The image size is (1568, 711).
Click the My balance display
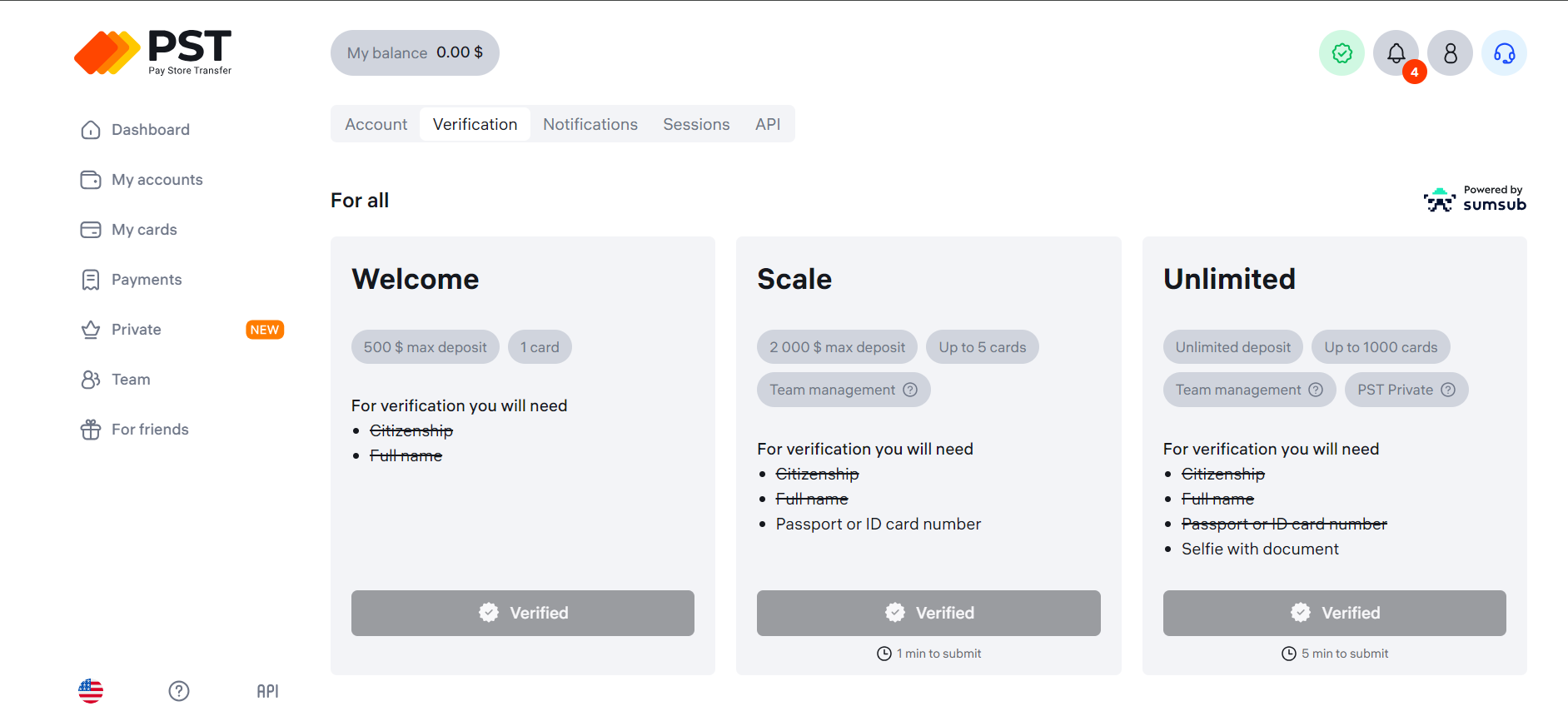pos(415,53)
